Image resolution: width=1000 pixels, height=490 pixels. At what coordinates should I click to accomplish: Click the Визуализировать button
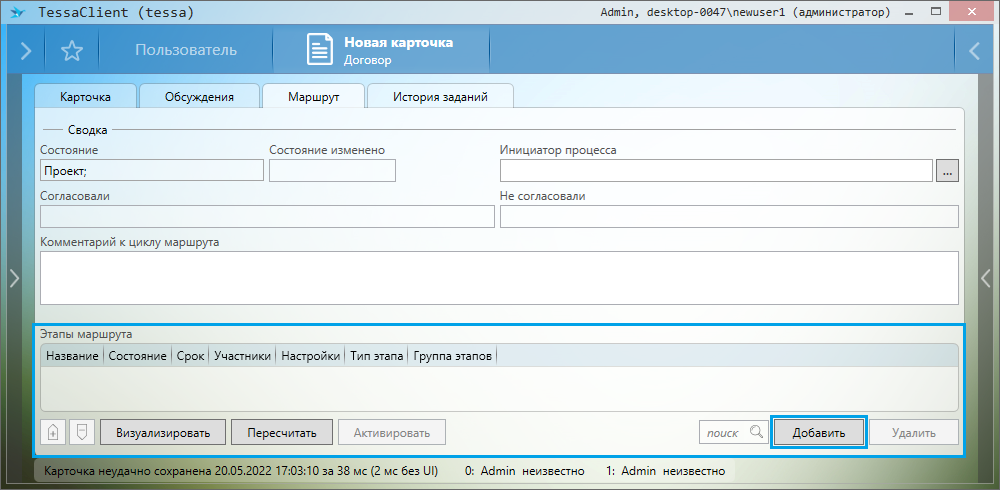(x=163, y=432)
